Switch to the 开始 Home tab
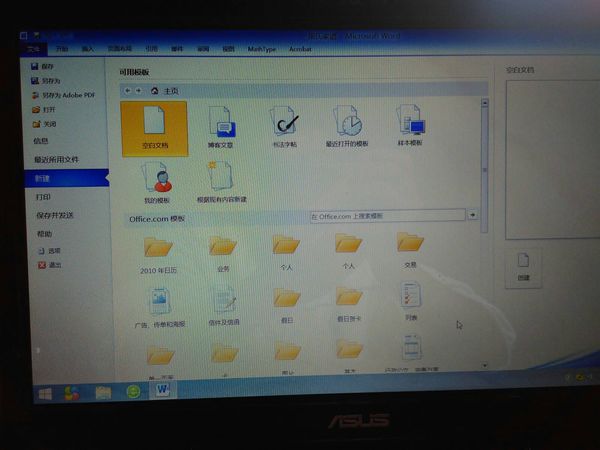 tap(62, 49)
